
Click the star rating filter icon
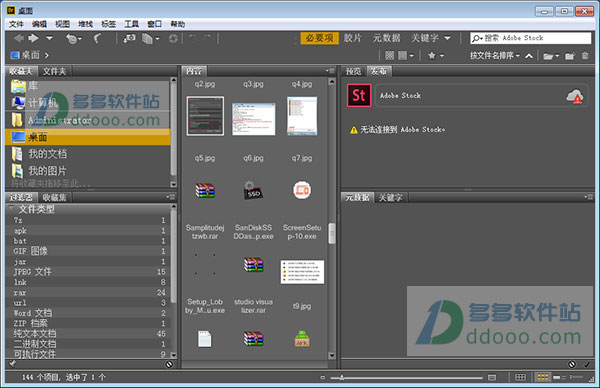click(432, 55)
